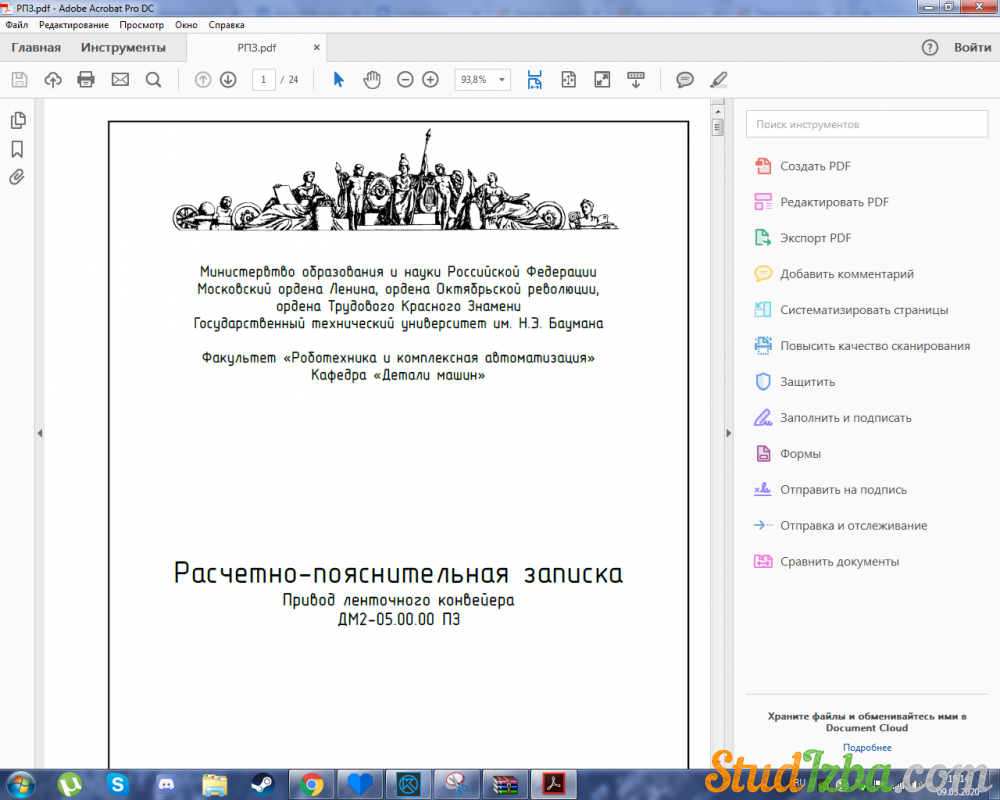Click the Zoom in plus icon
Image resolution: width=1000 pixels, height=800 pixels.
[430, 80]
